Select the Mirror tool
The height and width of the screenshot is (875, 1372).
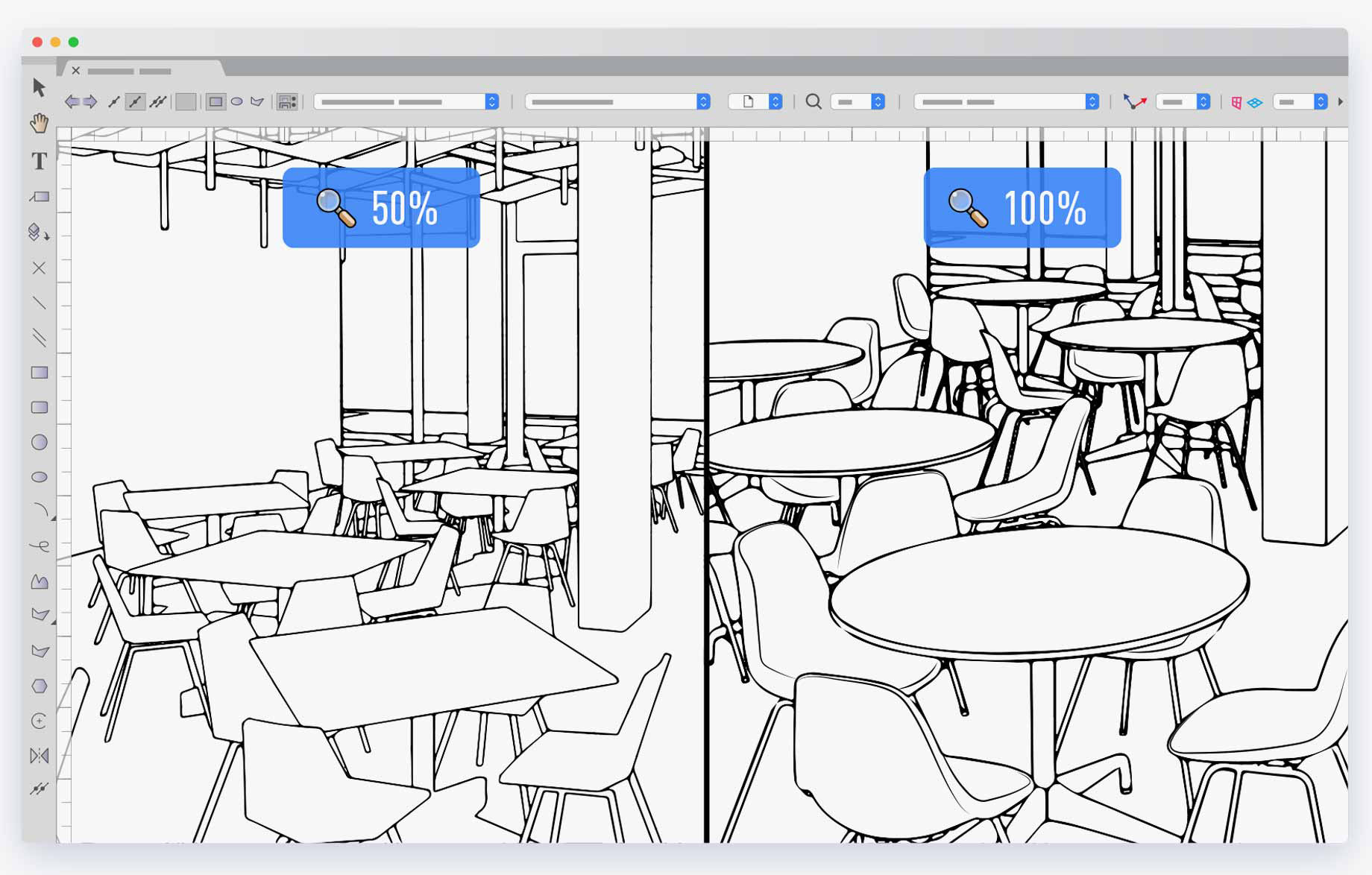pos(39,756)
